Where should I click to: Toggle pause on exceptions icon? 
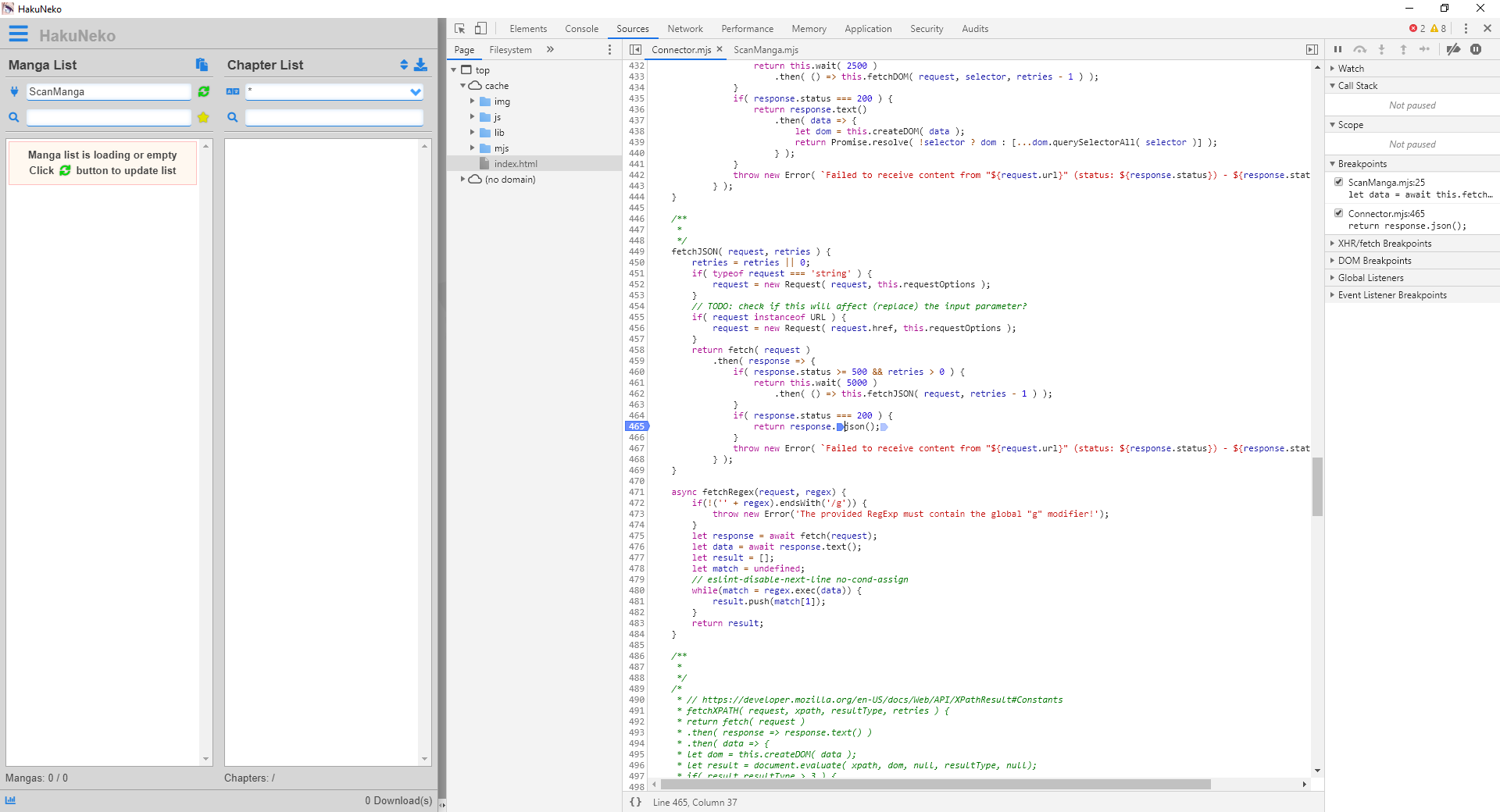pyautogui.click(x=1476, y=49)
